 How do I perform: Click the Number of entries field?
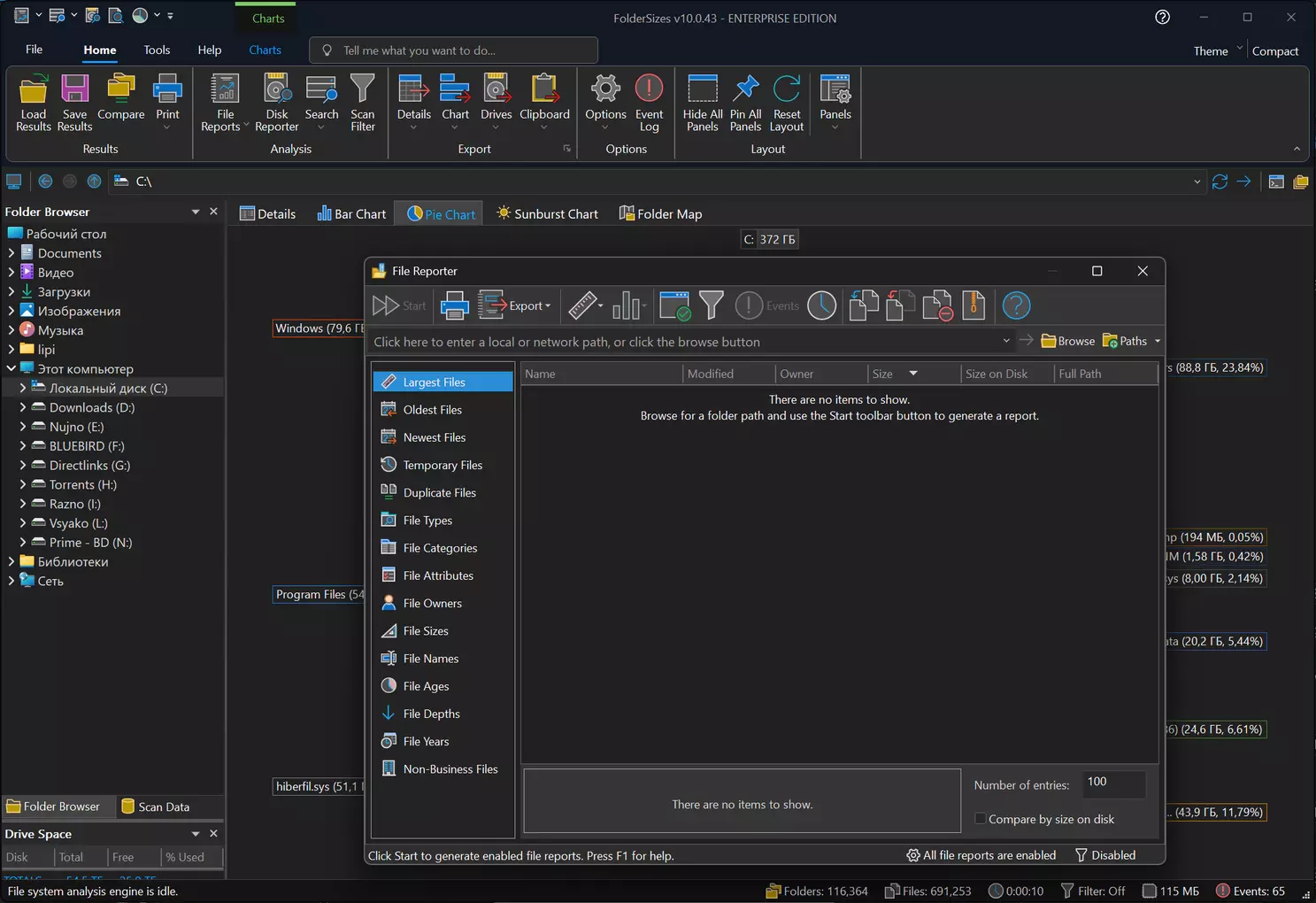click(1112, 783)
